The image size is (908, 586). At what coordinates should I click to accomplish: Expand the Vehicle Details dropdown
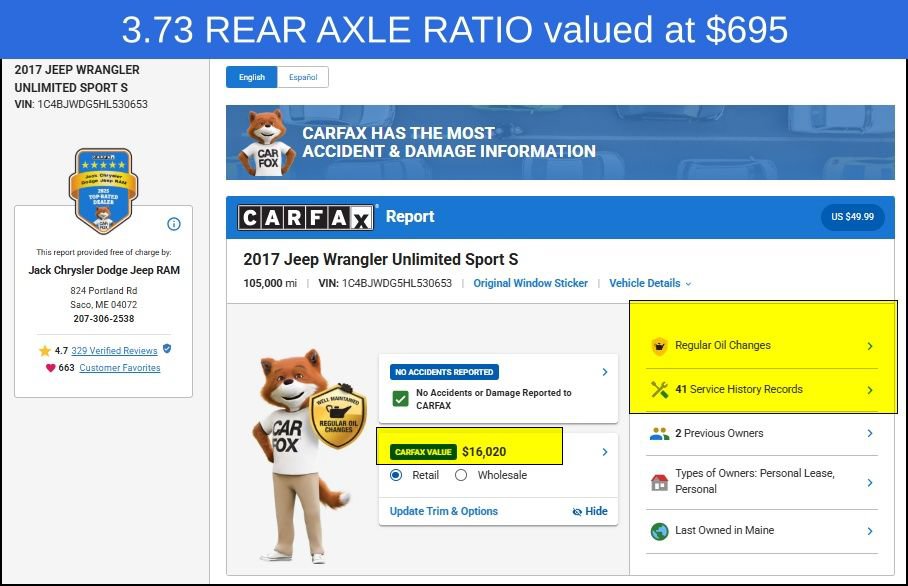pyautogui.click(x=650, y=283)
